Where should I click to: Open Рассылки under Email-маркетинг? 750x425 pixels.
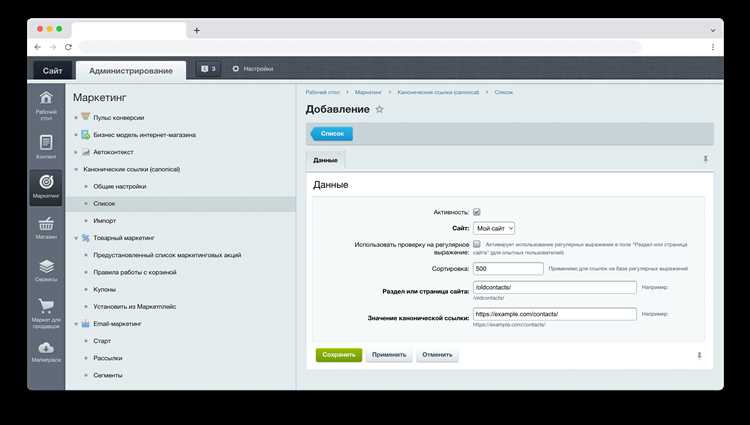click(x=108, y=359)
